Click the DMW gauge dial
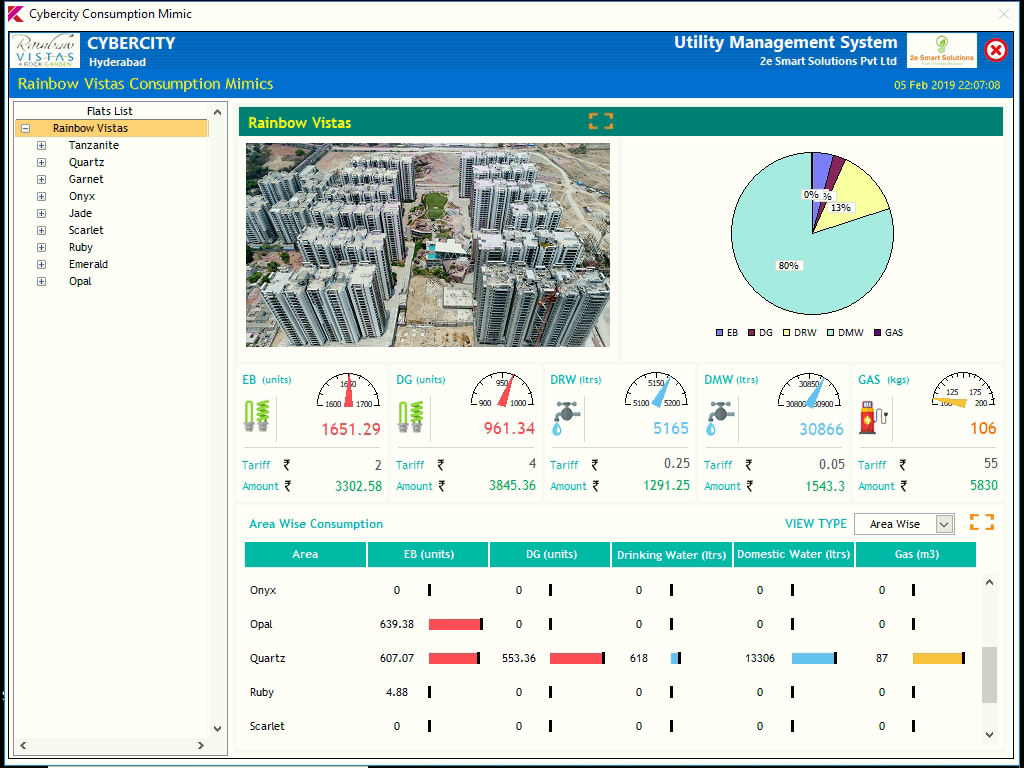This screenshot has height=768, width=1024. tap(810, 391)
